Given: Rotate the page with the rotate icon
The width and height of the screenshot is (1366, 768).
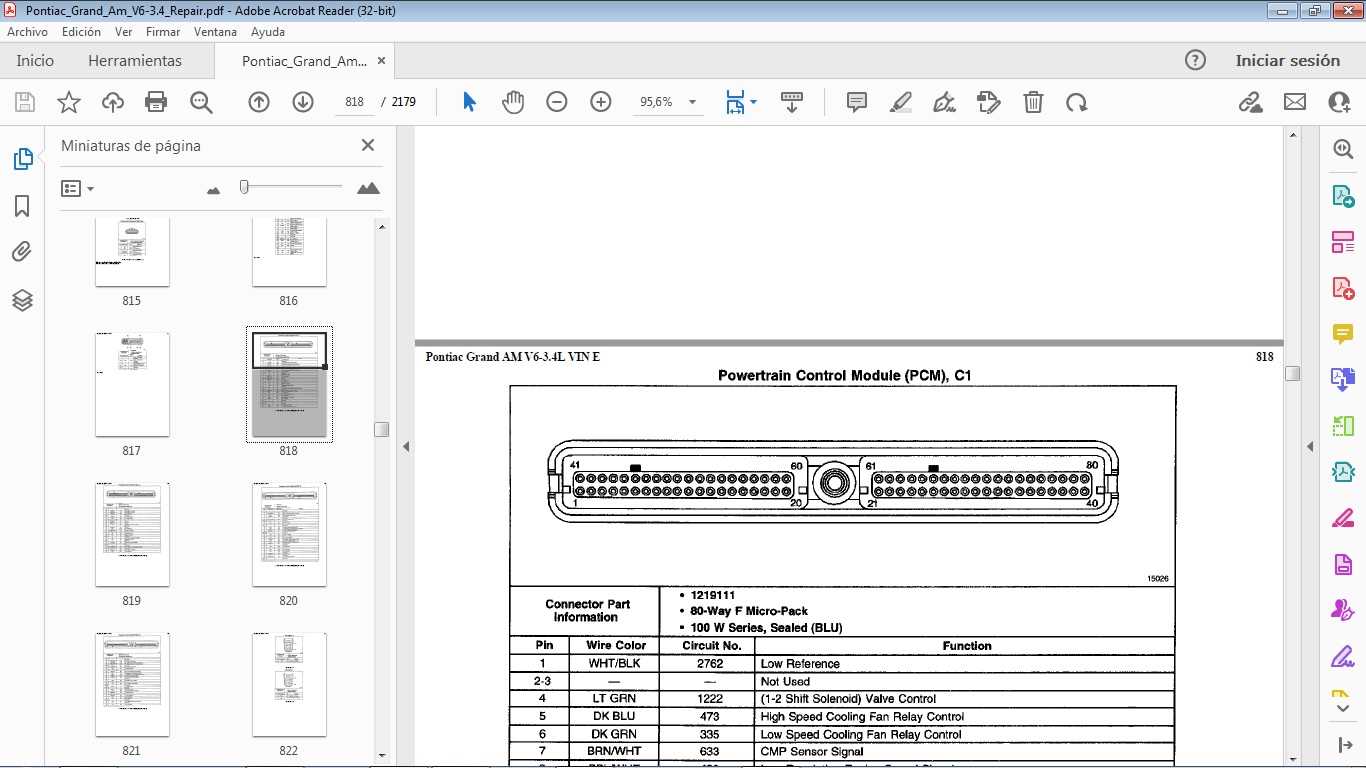Looking at the screenshot, I should coord(1077,102).
